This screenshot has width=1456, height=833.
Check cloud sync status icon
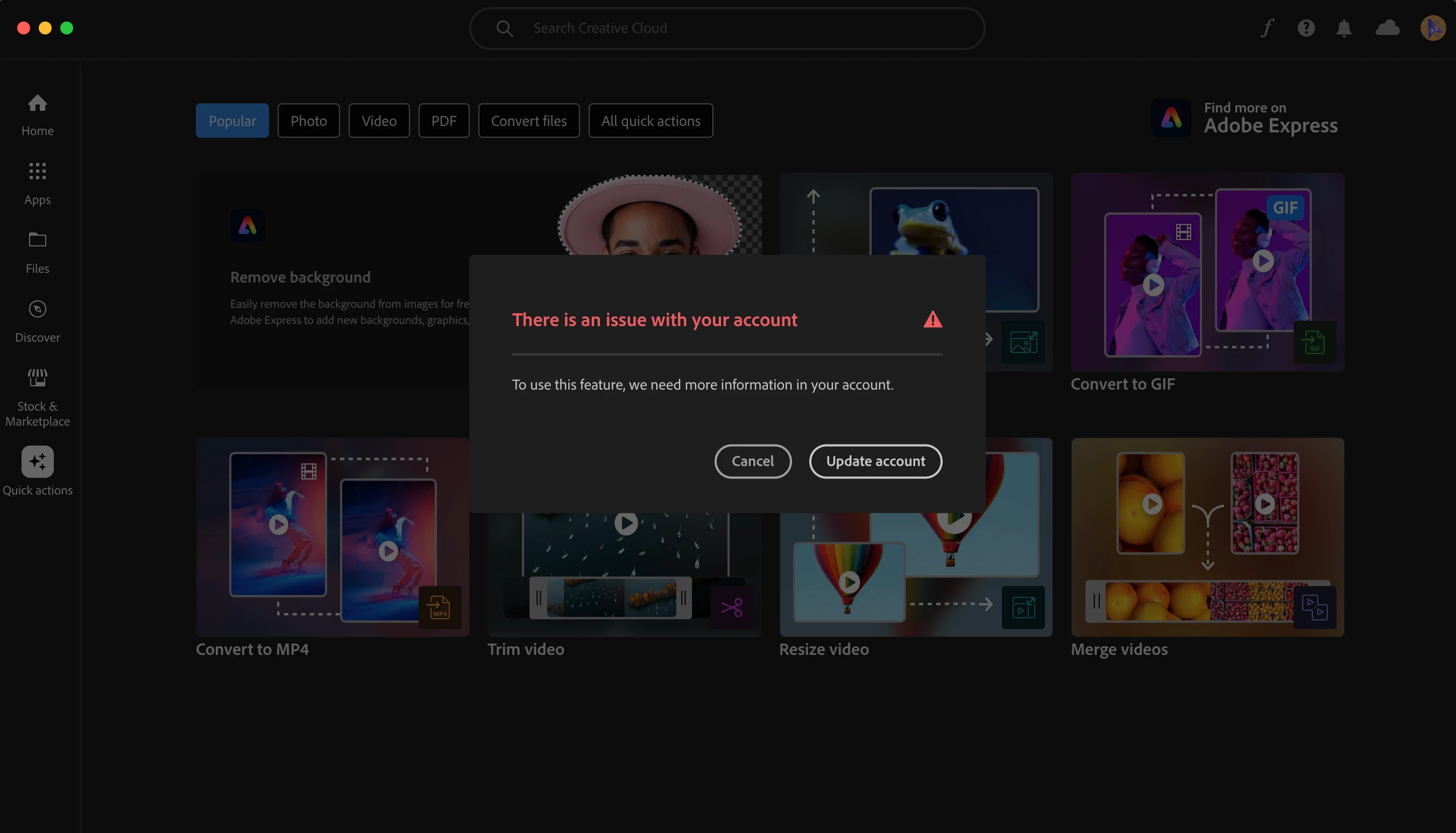click(1387, 27)
